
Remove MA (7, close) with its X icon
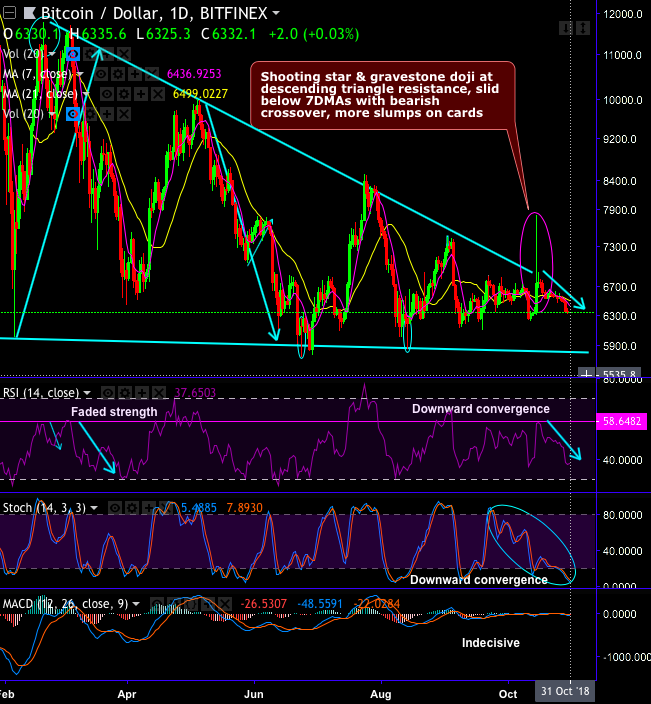coord(152,74)
